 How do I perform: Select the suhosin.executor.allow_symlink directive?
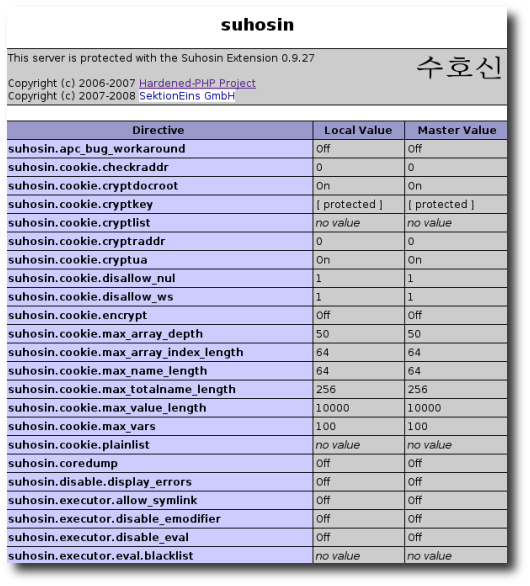pyautogui.click(x=102, y=500)
